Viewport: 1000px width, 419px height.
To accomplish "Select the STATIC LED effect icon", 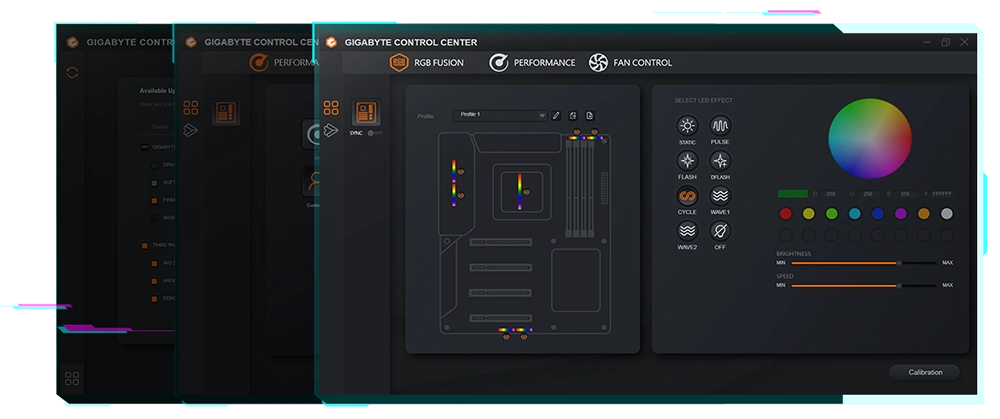I will 687,126.
